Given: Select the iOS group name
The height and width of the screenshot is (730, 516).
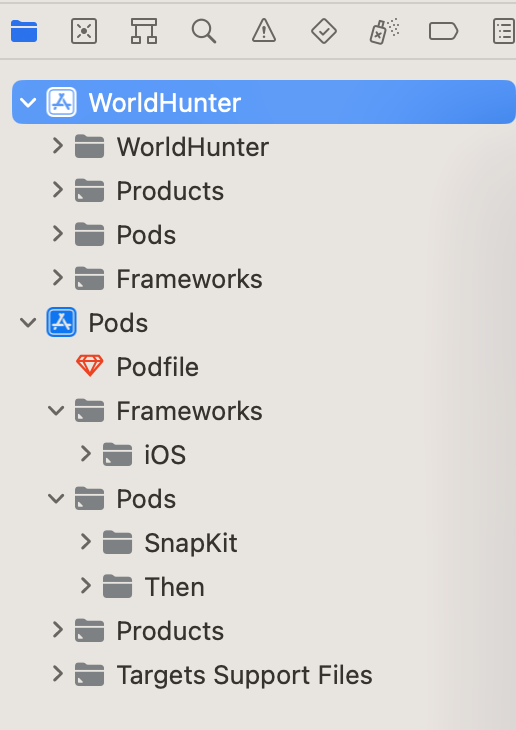Looking at the screenshot, I should [x=165, y=455].
